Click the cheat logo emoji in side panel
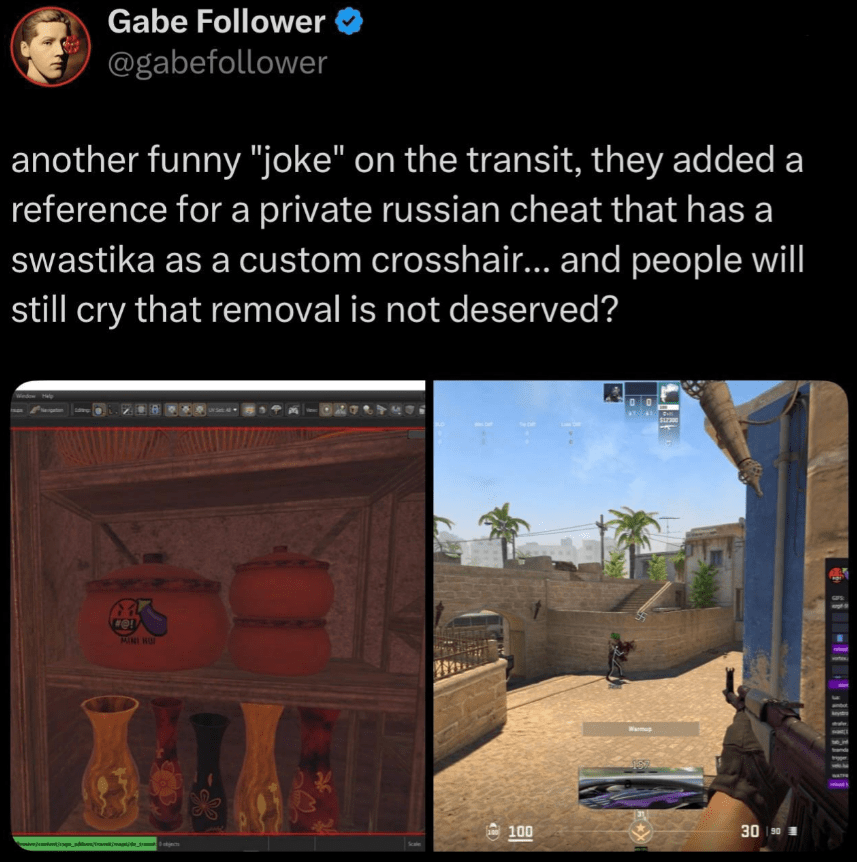Image resolution: width=857 pixels, height=862 pixels. tap(838, 576)
